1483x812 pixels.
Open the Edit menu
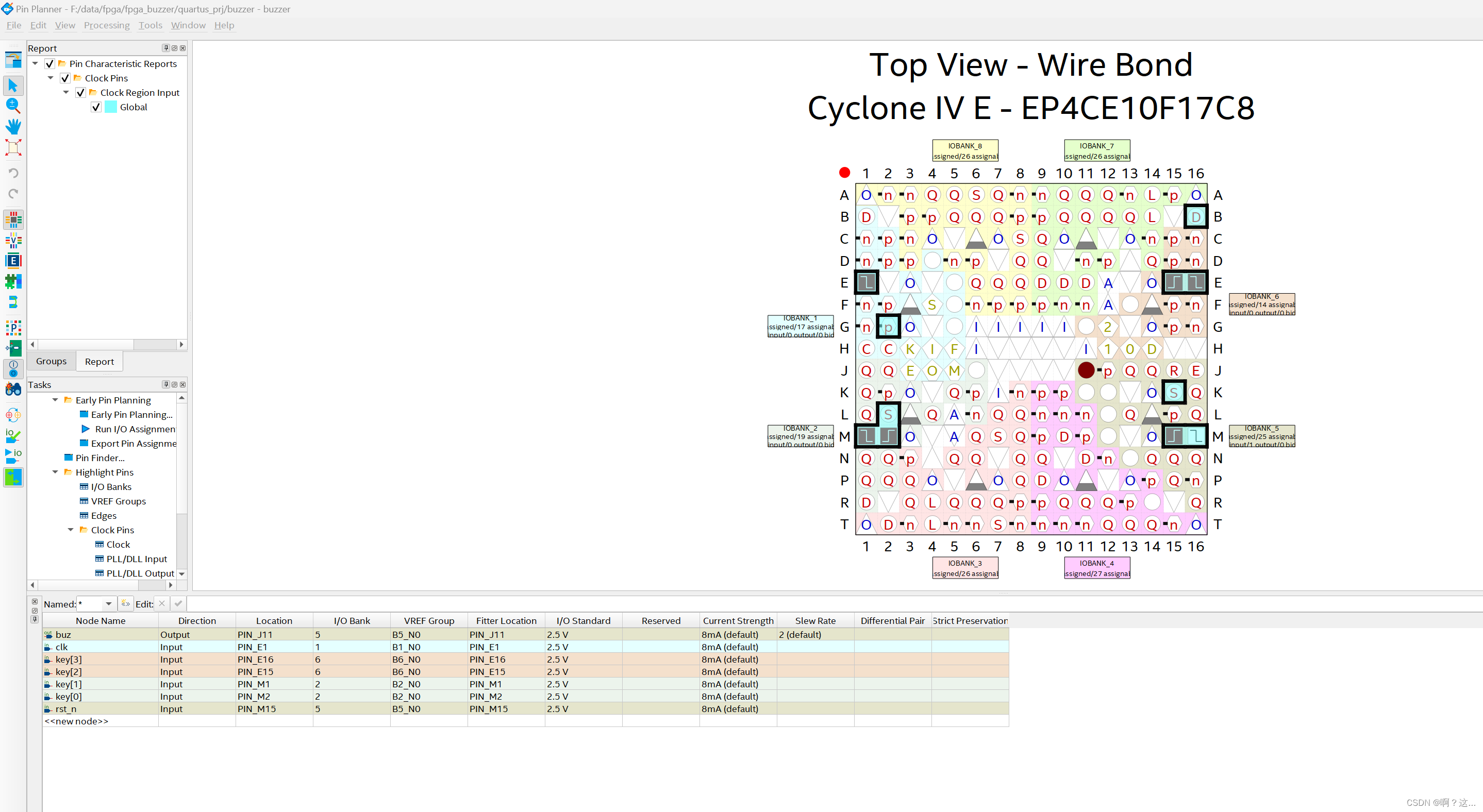(38, 25)
